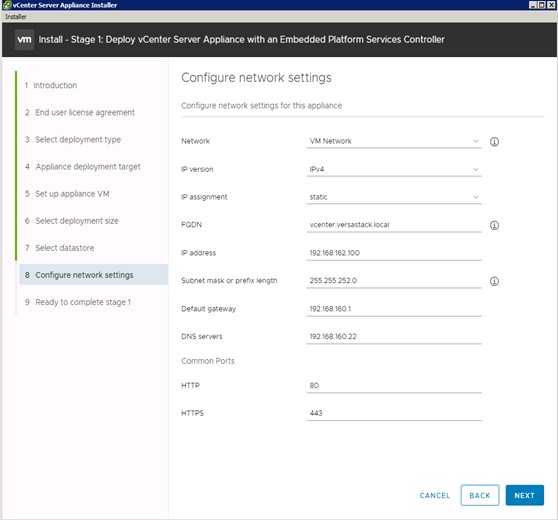Select step 9 Ready to complete stage 1
This screenshot has width=558, height=520.
(x=78, y=302)
